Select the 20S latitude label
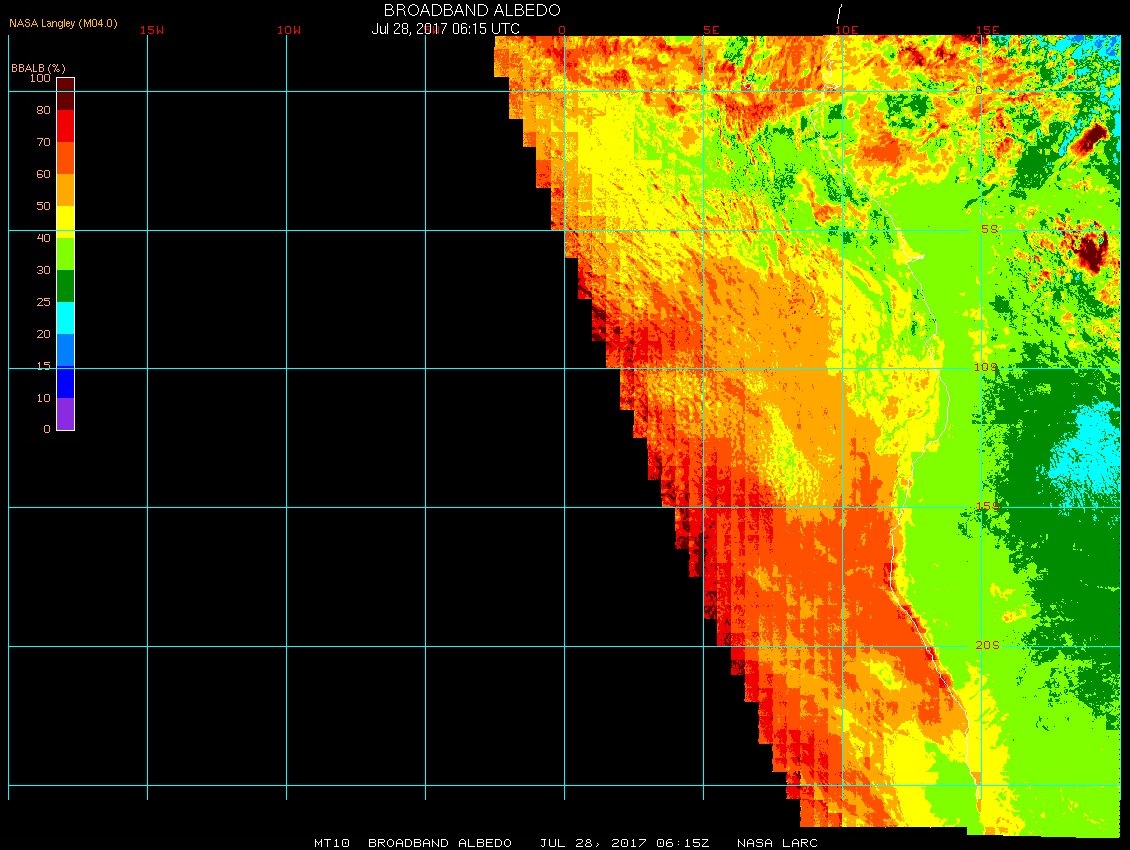The width and height of the screenshot is (1130, 850). [x=987, y=645]
